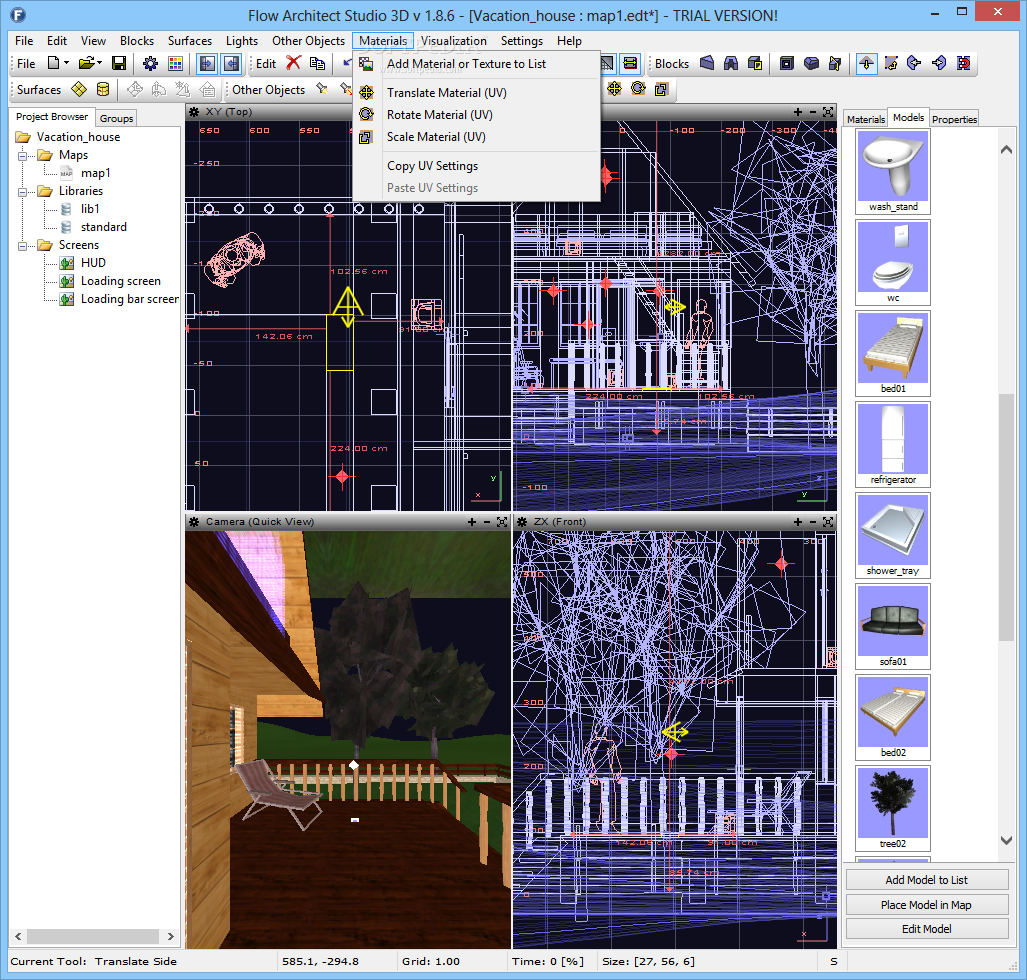Click the yellow diamond surface icon

tap(79, 89)
